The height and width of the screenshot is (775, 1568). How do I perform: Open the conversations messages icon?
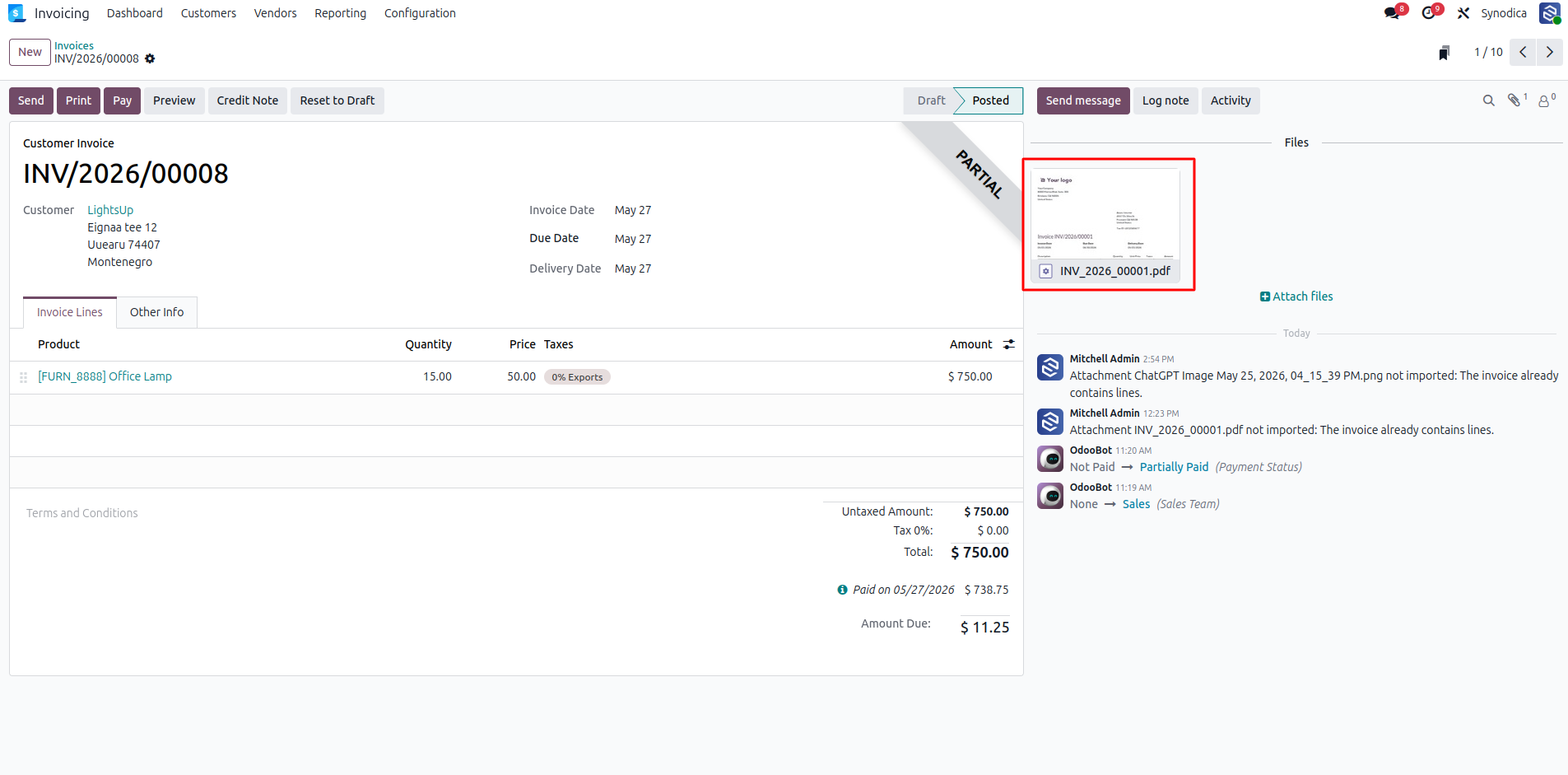[1392, 13]
